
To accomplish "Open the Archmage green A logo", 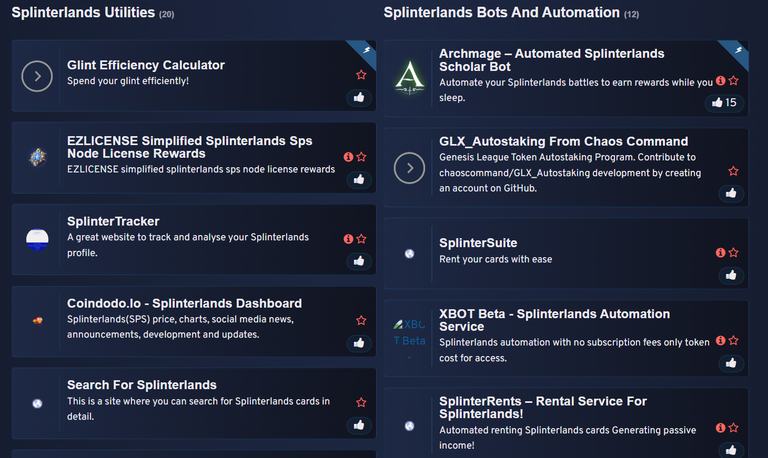I will [409, 77].
